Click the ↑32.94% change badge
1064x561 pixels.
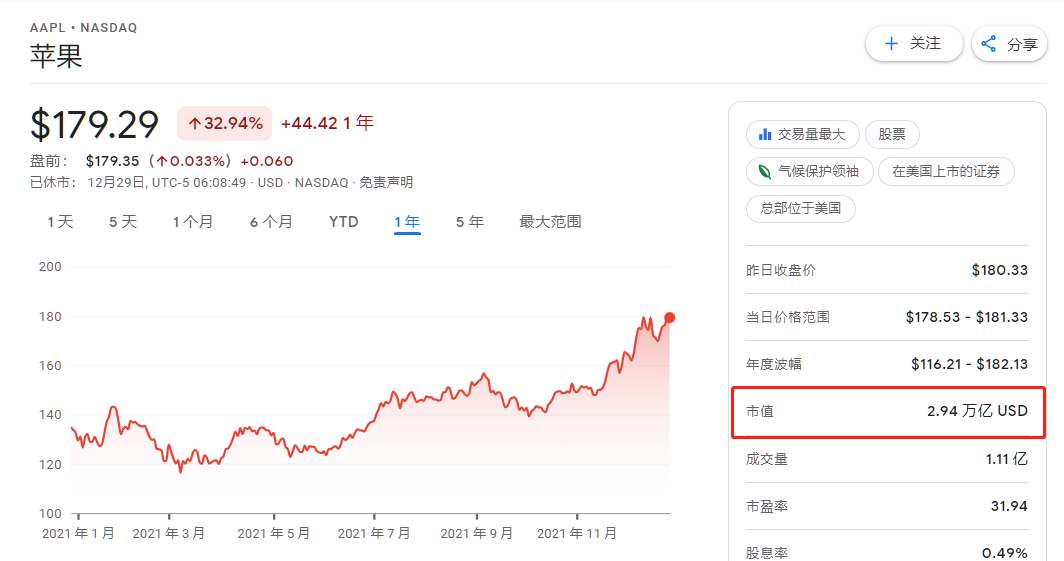coord(225,123)
